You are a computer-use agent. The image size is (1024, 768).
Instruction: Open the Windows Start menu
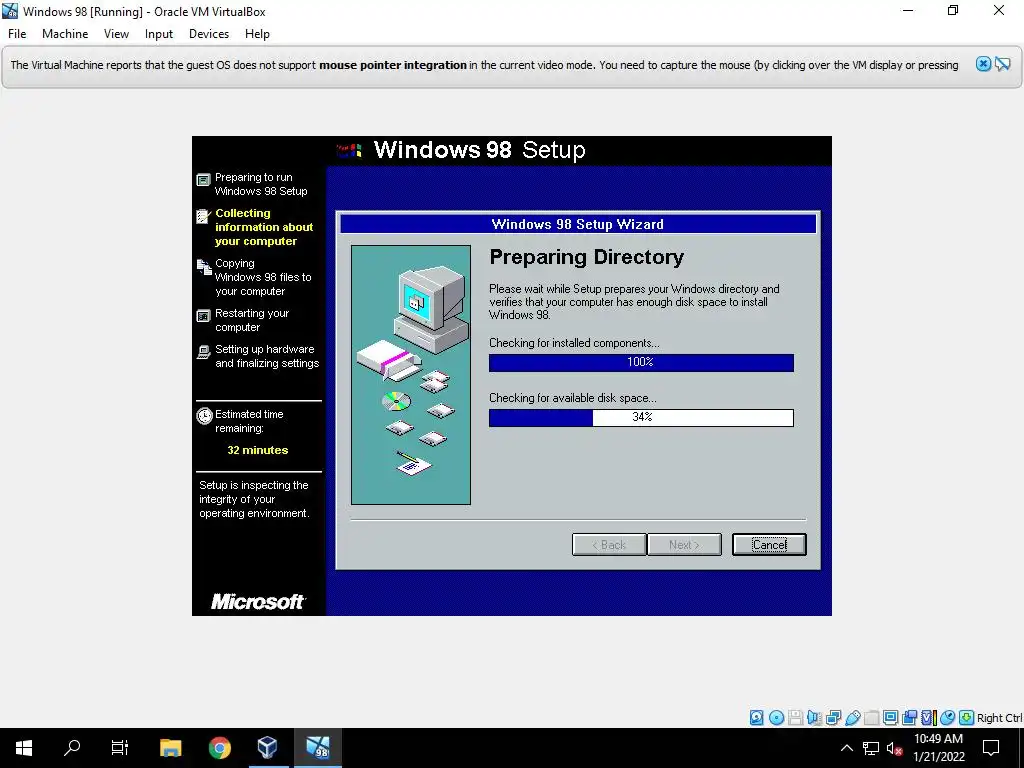pos(24,748)
